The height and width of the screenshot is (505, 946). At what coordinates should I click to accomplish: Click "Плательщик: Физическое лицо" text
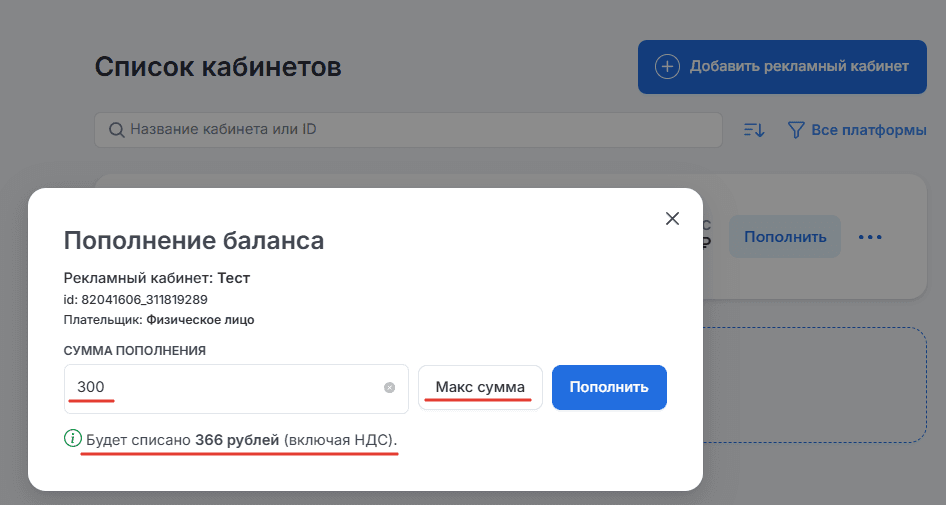(159, 320)
